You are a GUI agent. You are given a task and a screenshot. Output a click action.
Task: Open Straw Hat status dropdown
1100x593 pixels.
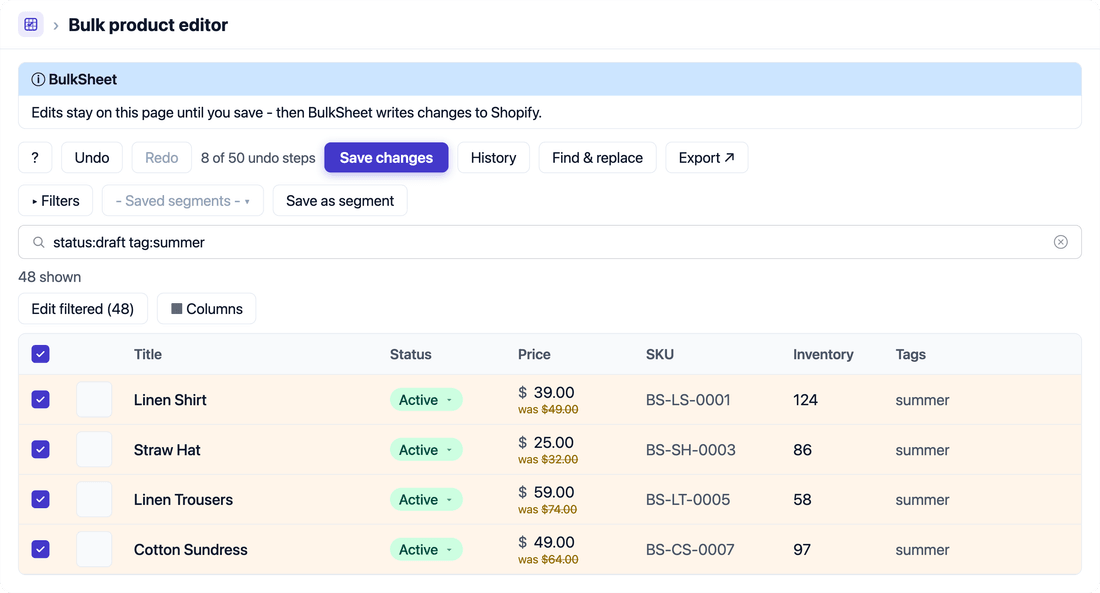pos(426,450)
